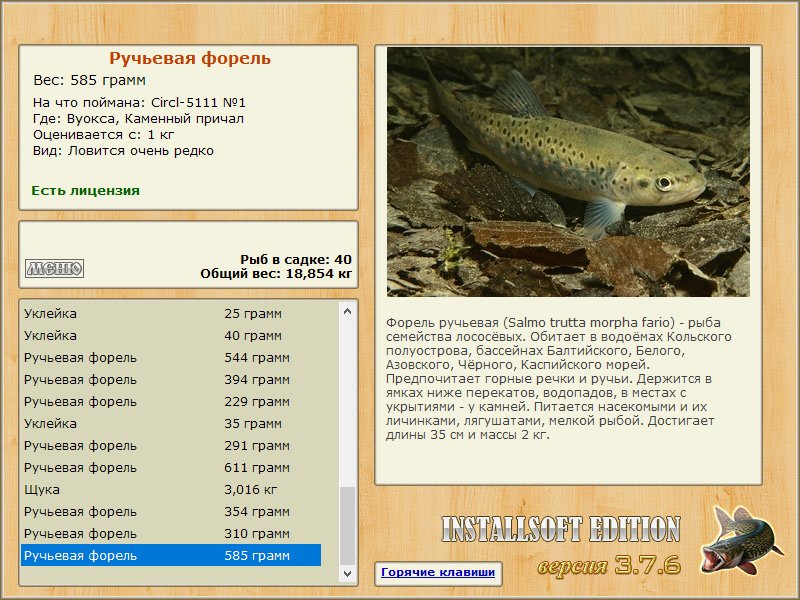Select Ручьевая форель 611 грамм row
This screenshot has width=800, height=600.
pos(171,467)
